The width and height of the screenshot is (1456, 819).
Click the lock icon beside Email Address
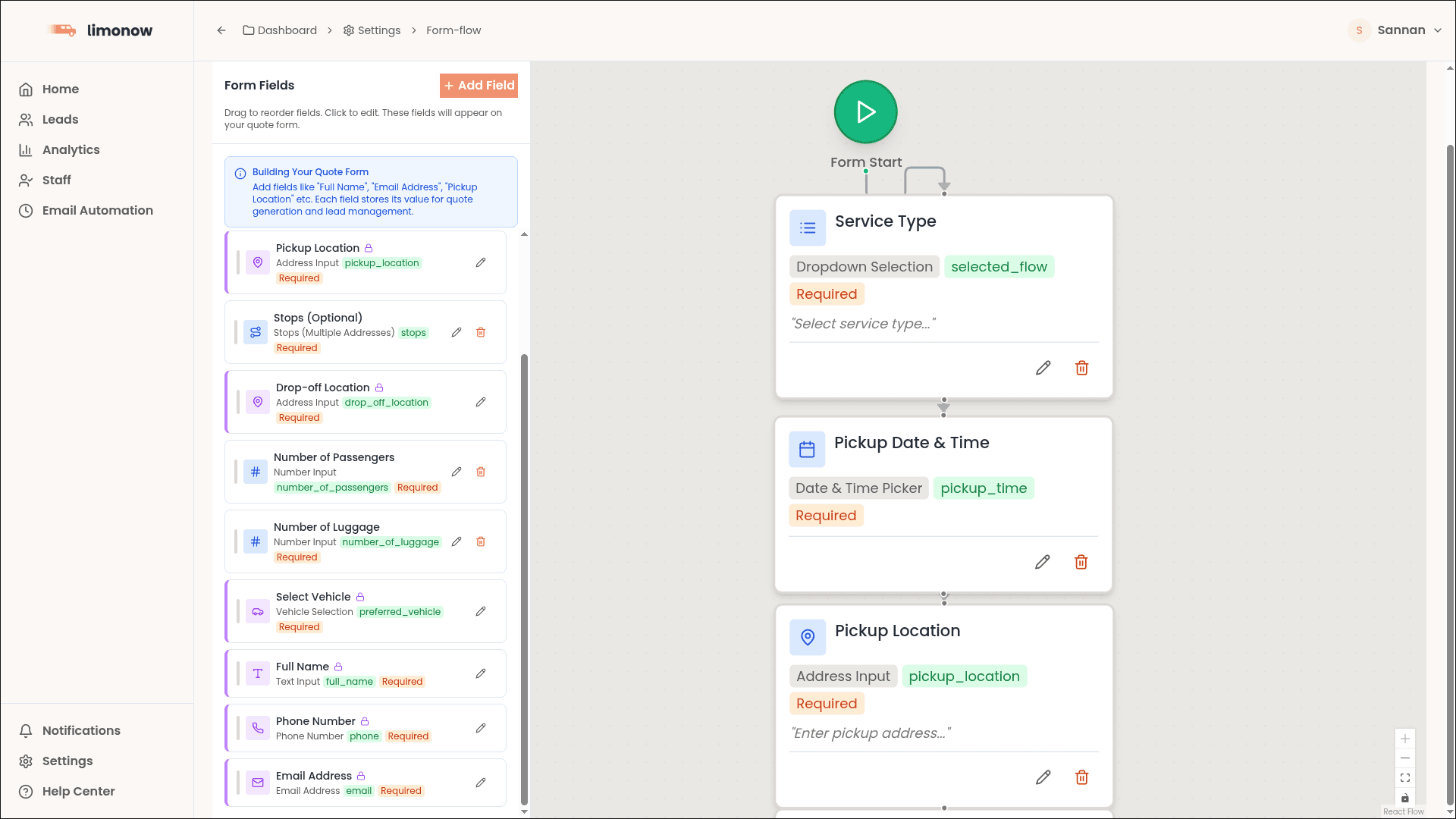[360, 776]
